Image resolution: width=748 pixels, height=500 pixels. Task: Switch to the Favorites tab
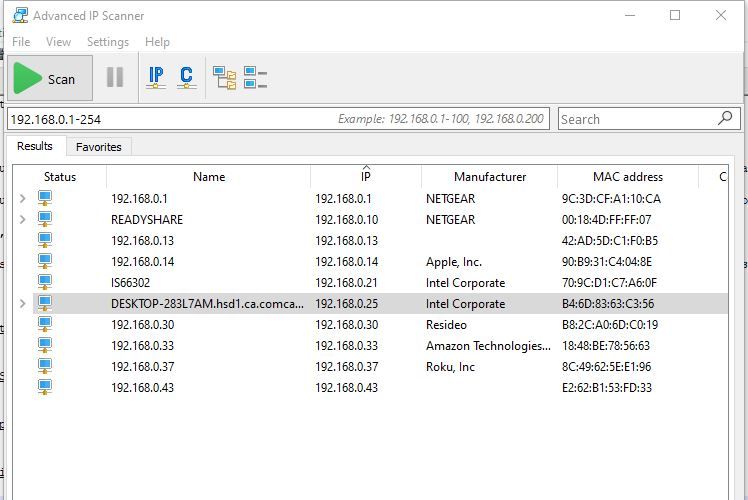click(x=99, y=147)
